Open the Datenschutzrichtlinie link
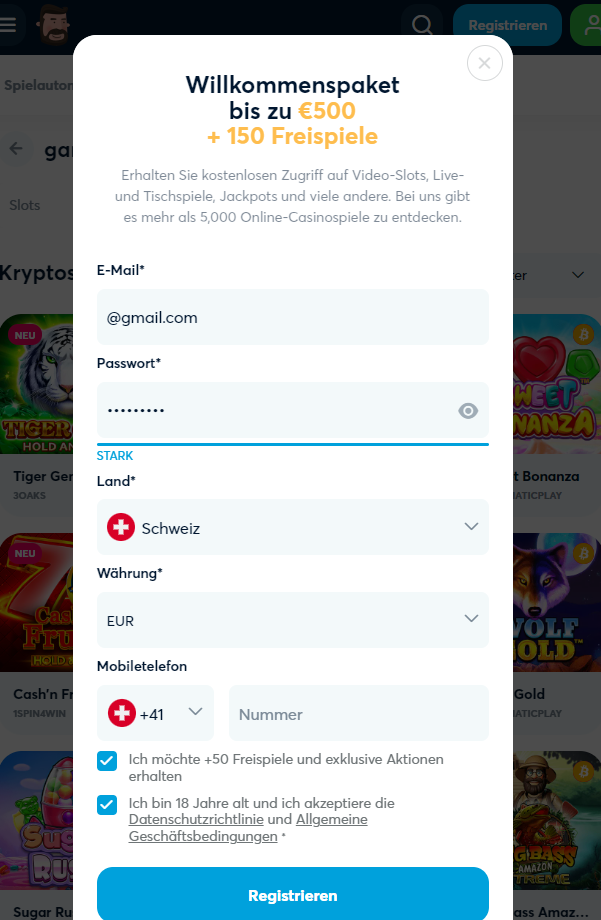The height and width of the screenshot is (920, 601). point(194,818)
